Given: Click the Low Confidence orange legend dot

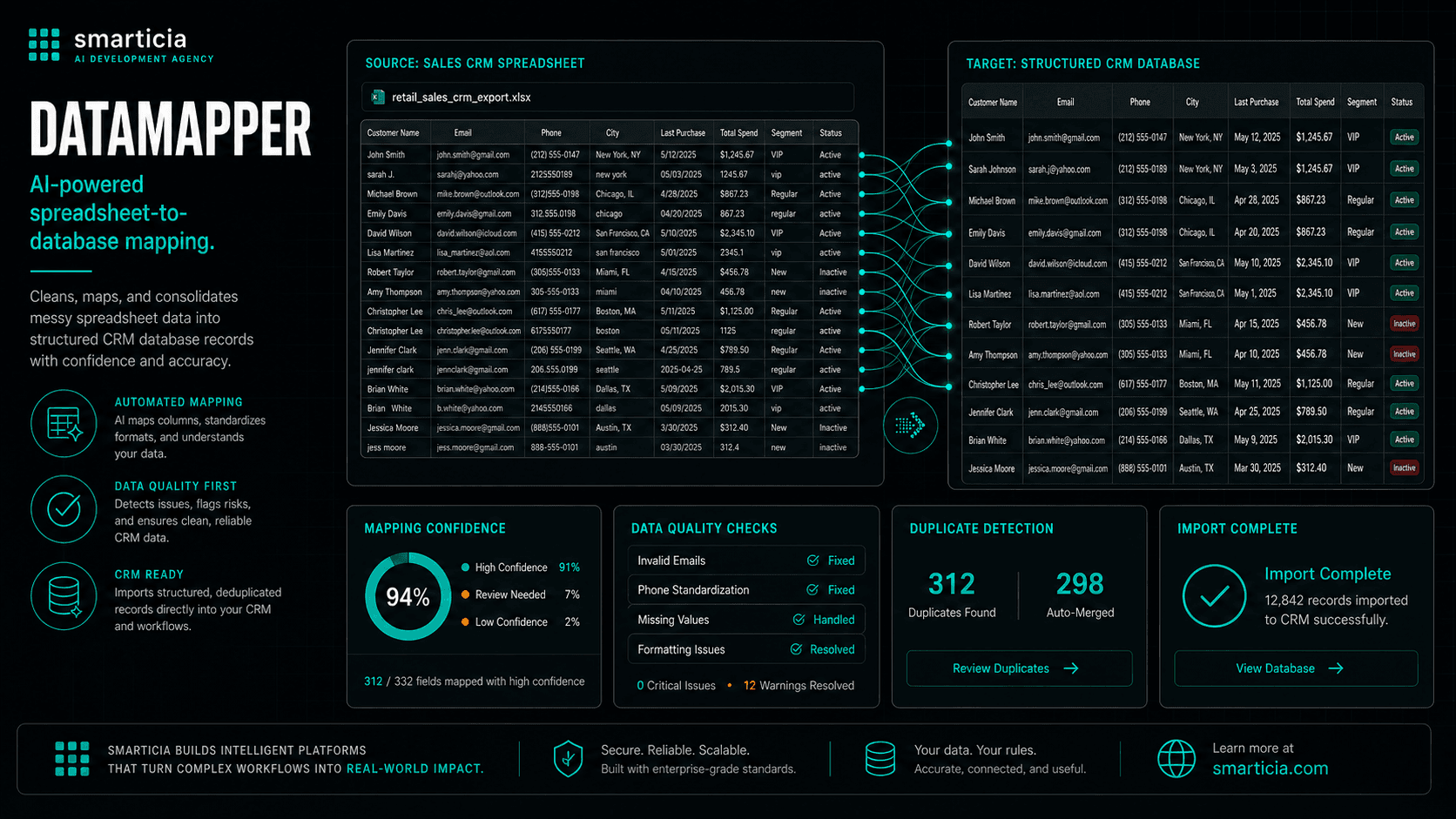Looking at the screenshot, I should click(x=466, y=622).
